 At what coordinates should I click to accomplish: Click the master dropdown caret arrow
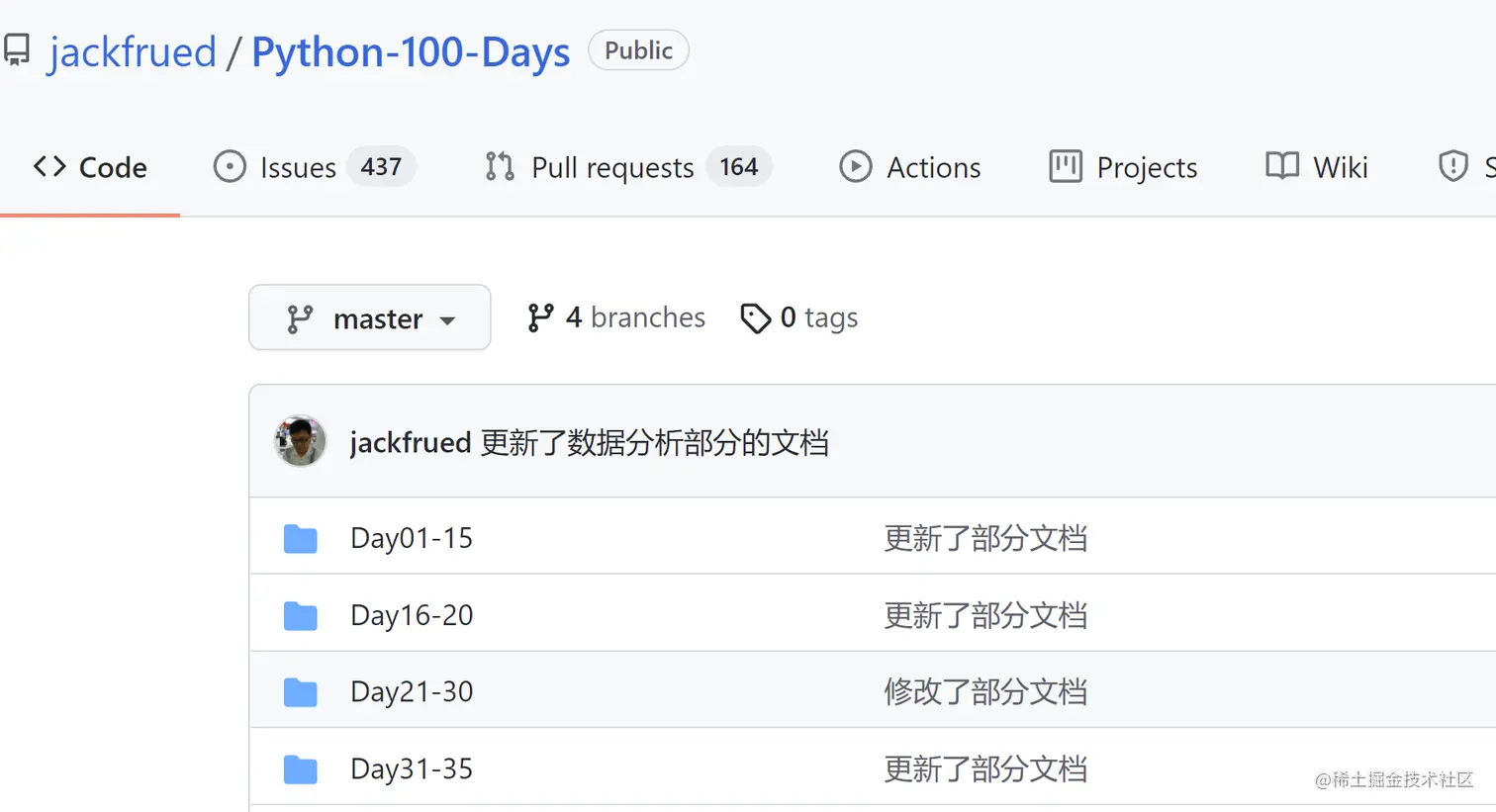[x=447, y=320]
